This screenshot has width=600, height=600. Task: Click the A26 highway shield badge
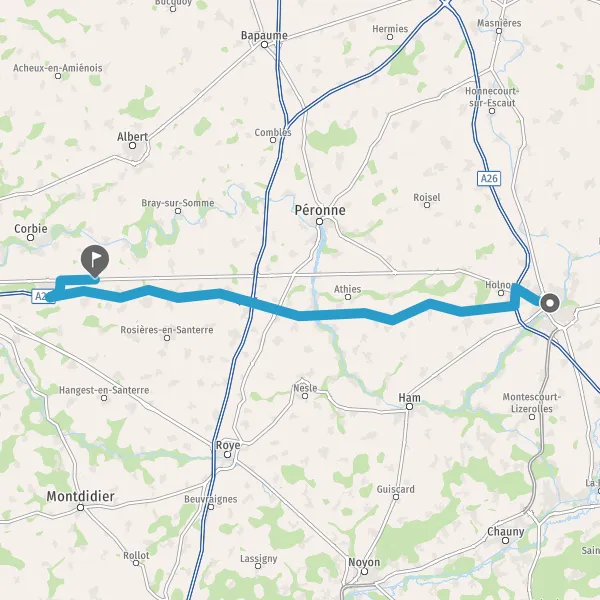pos(489,178)
